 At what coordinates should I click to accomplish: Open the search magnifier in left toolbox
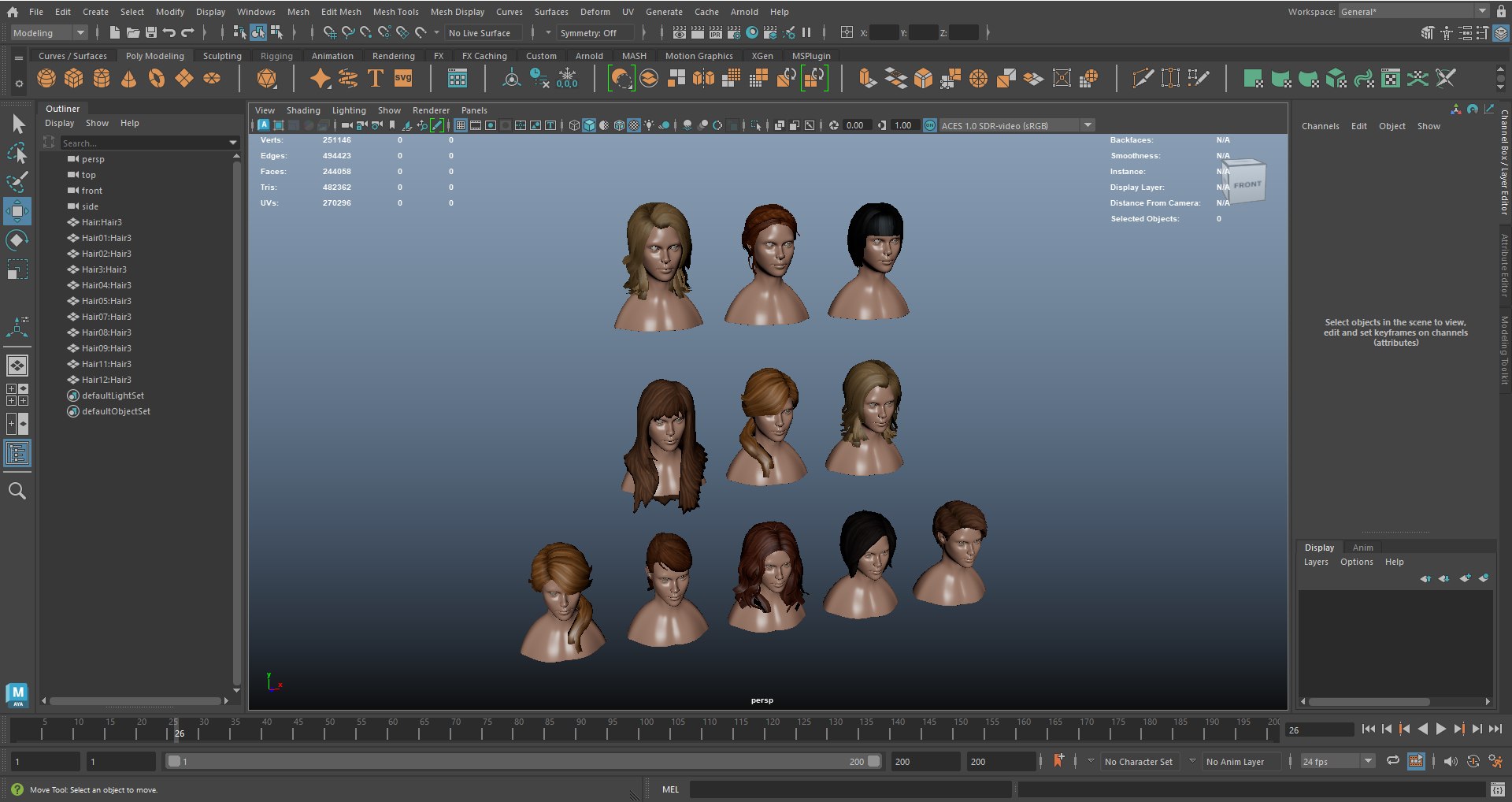(17, 492)
